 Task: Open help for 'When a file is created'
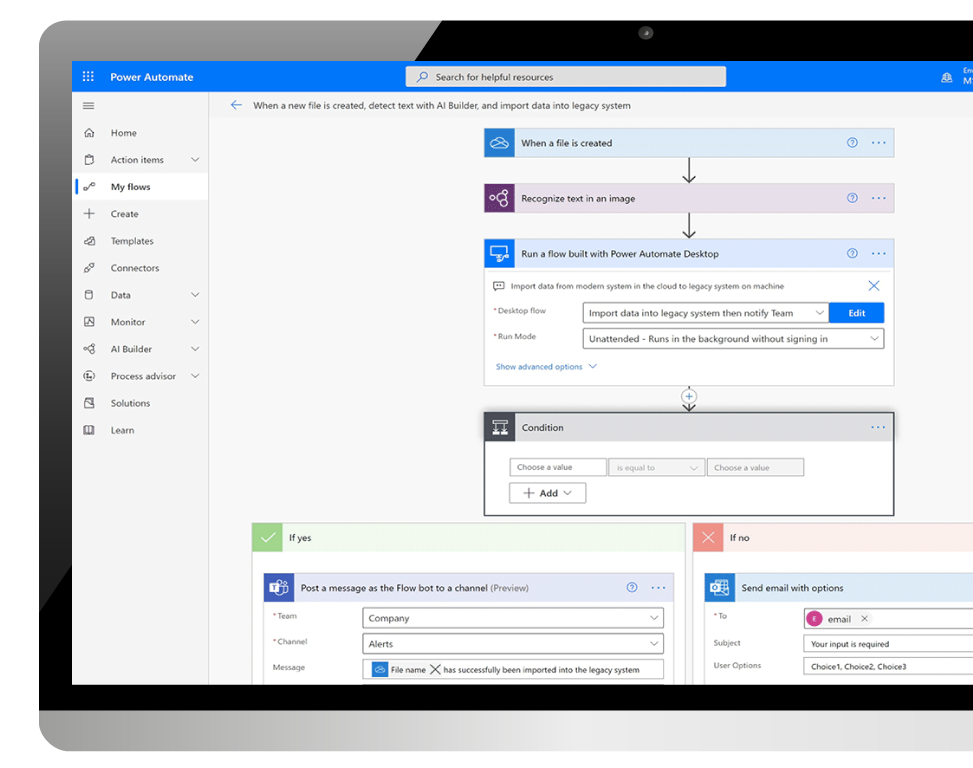[852, 143]
